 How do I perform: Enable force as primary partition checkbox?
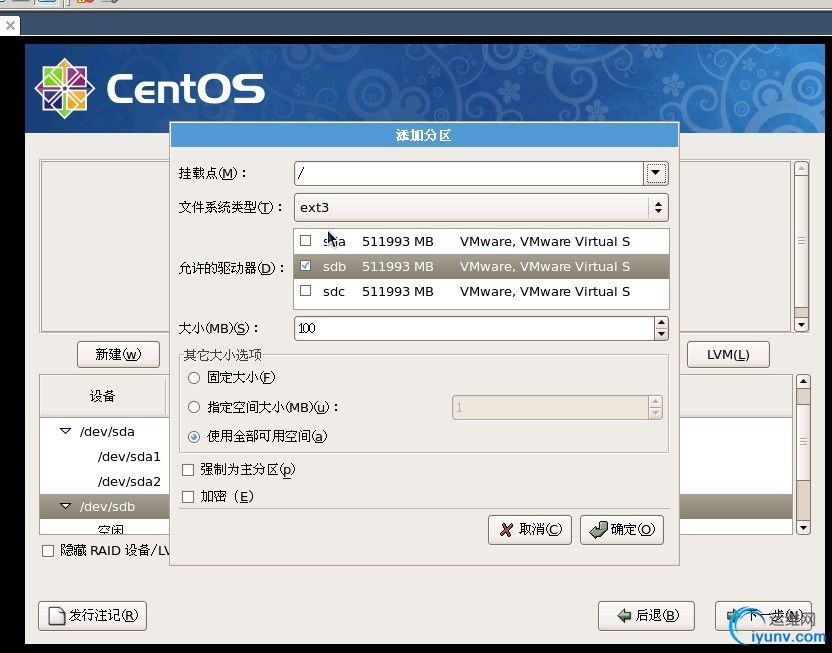click(x=188, y=470)
